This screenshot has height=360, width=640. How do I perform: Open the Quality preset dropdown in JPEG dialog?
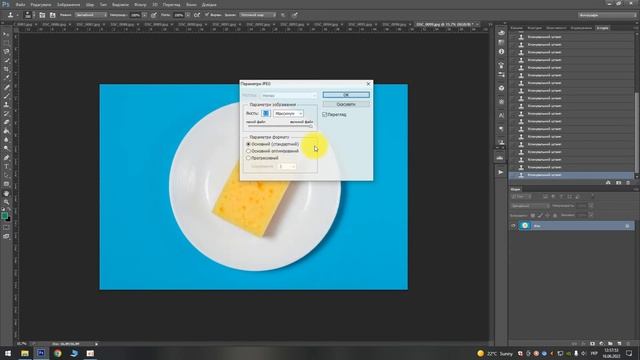coord(288,113)
